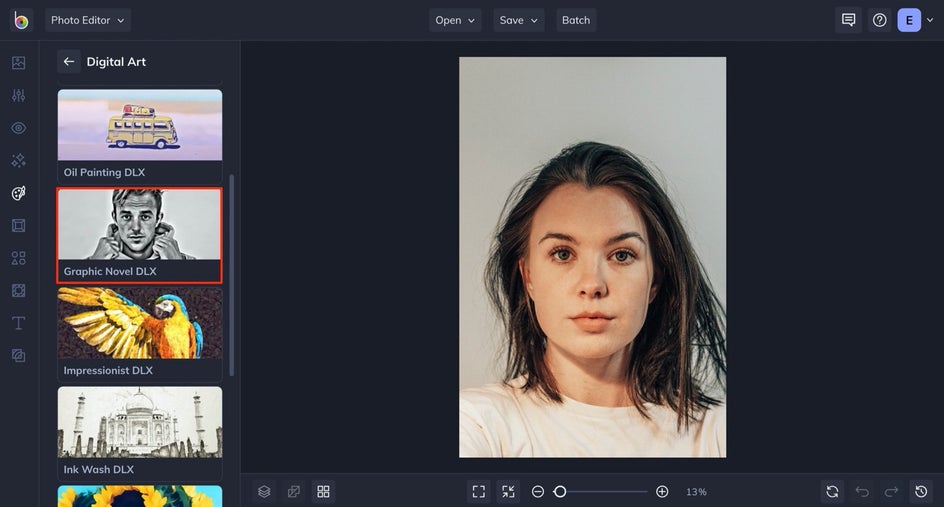The width and height of the screenshot is (944, 507).
Task: Open the account avatar E
Action: 909,20
